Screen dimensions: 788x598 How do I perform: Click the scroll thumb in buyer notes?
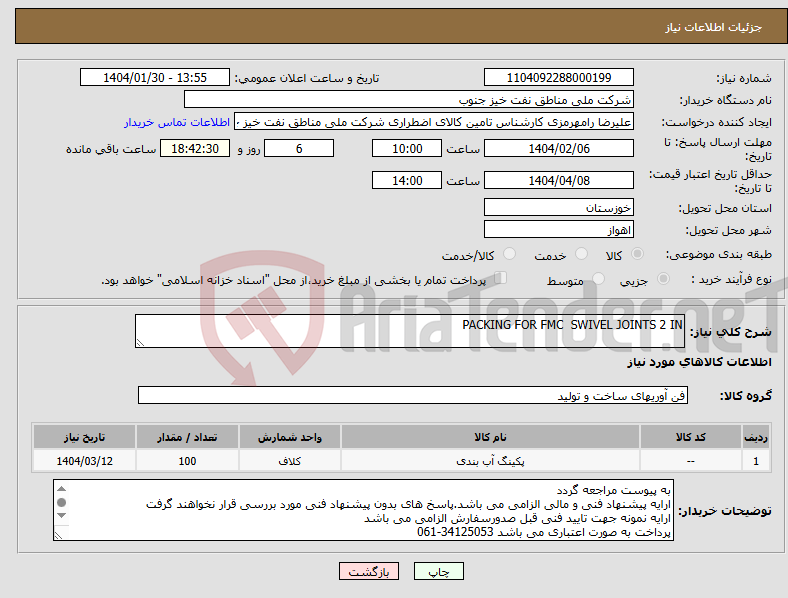[x=61, y=502]
